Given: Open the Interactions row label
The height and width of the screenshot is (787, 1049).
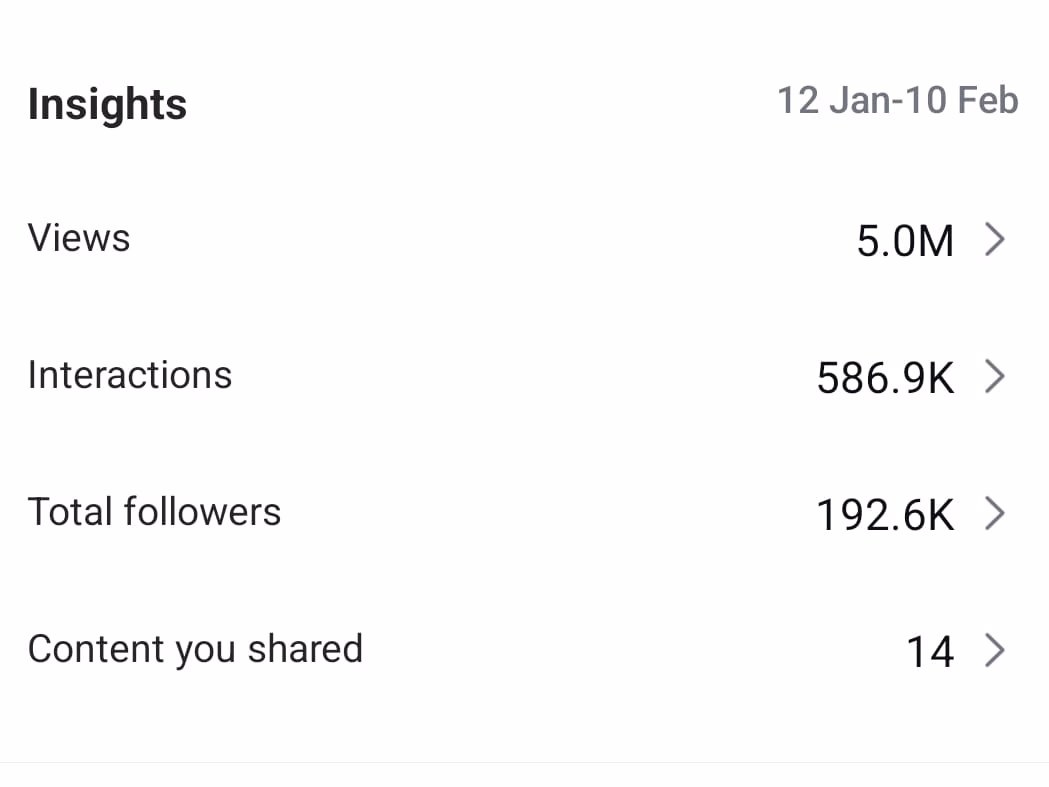Looking at the screenshot, I should point(130,375).
